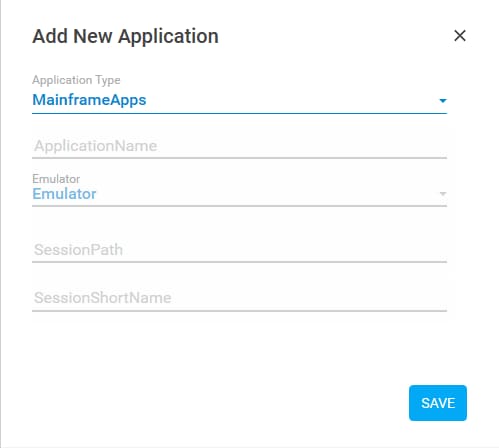Click the gray underline under Emulator selector
499x448 pixels.
239,206
